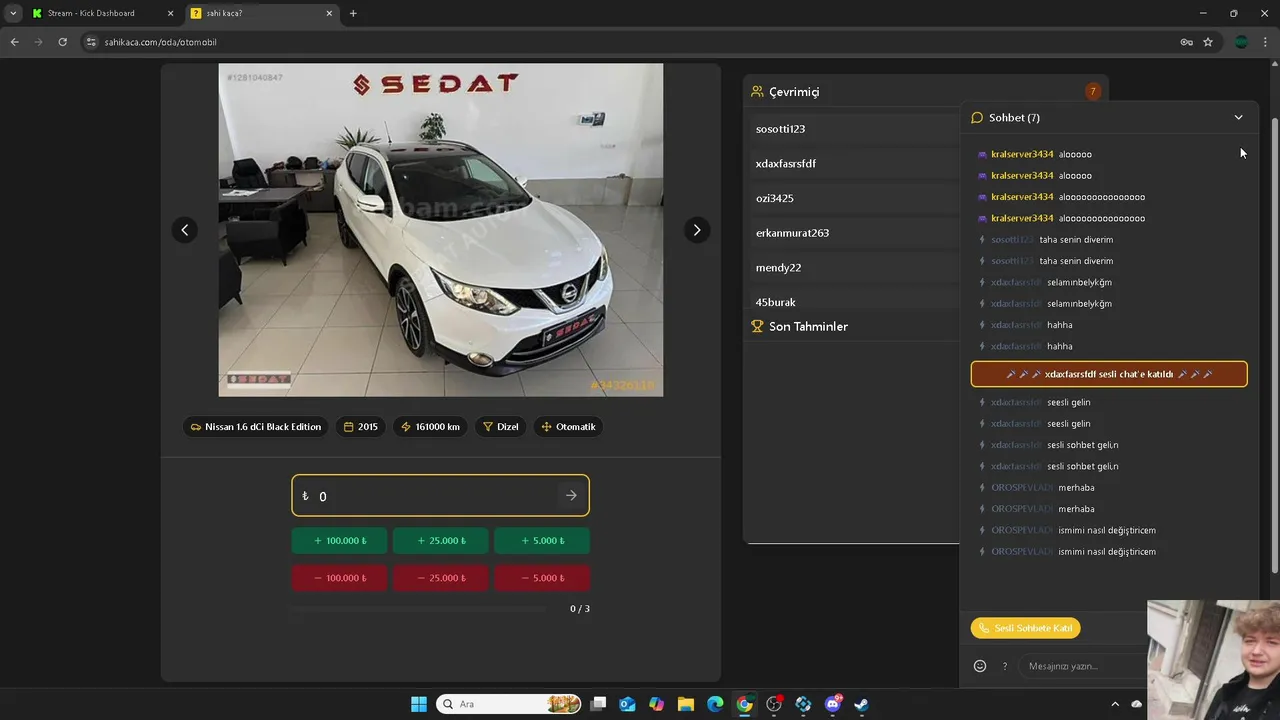
Task: Reload the page in Chrome
Action: coord(62,42)
